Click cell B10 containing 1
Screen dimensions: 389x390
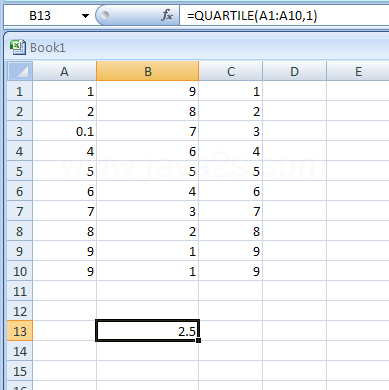(x=148, y=271)
